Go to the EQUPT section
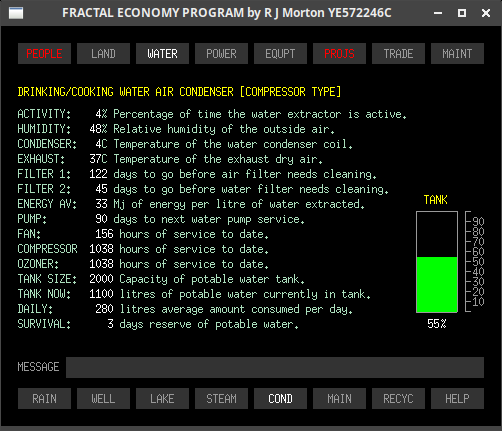Screen dimensions: 502x431 tap(280, 53)
